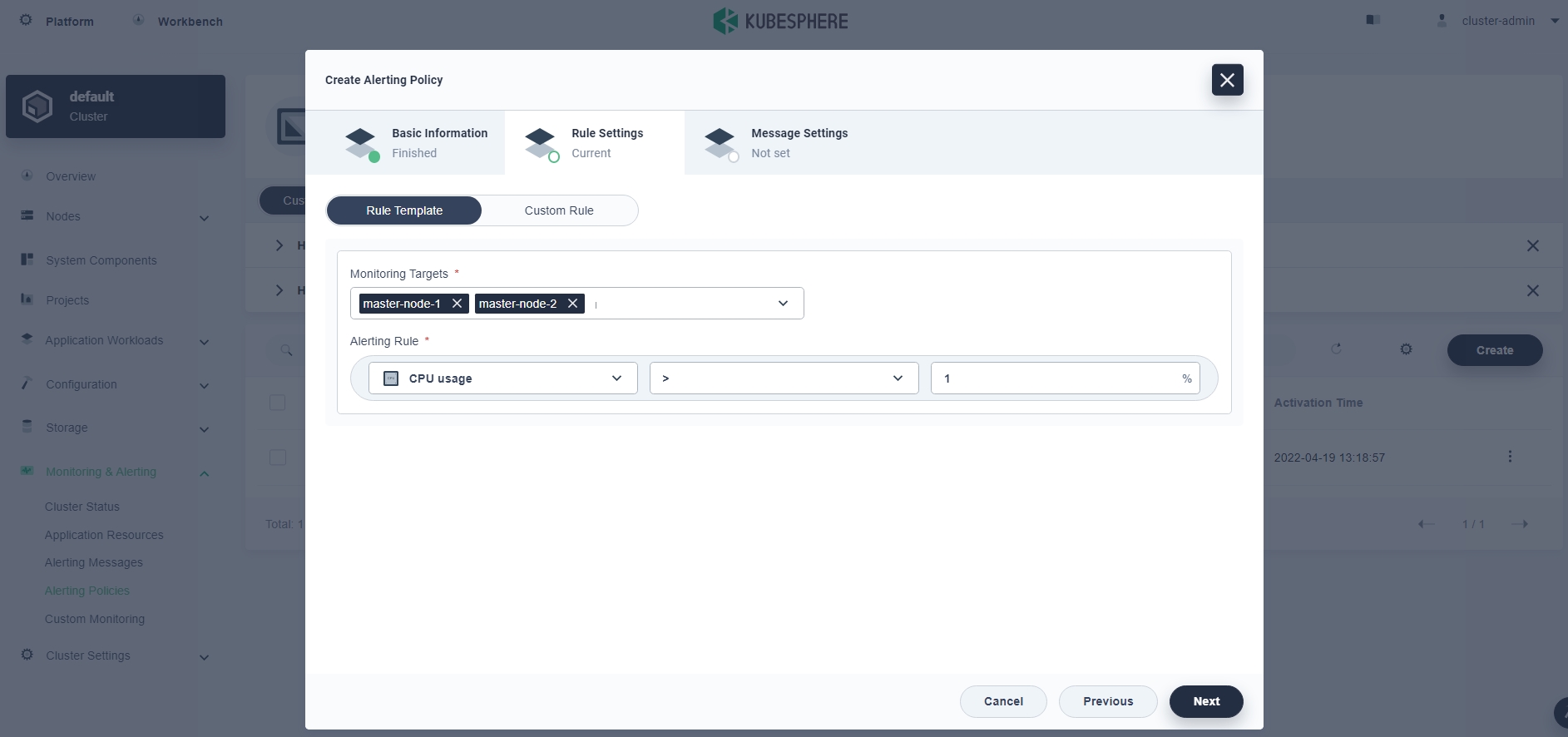This screenshot has height=737, width=1568.
Task: Click the settings gear beside Create
Action: pos(1406,349)
